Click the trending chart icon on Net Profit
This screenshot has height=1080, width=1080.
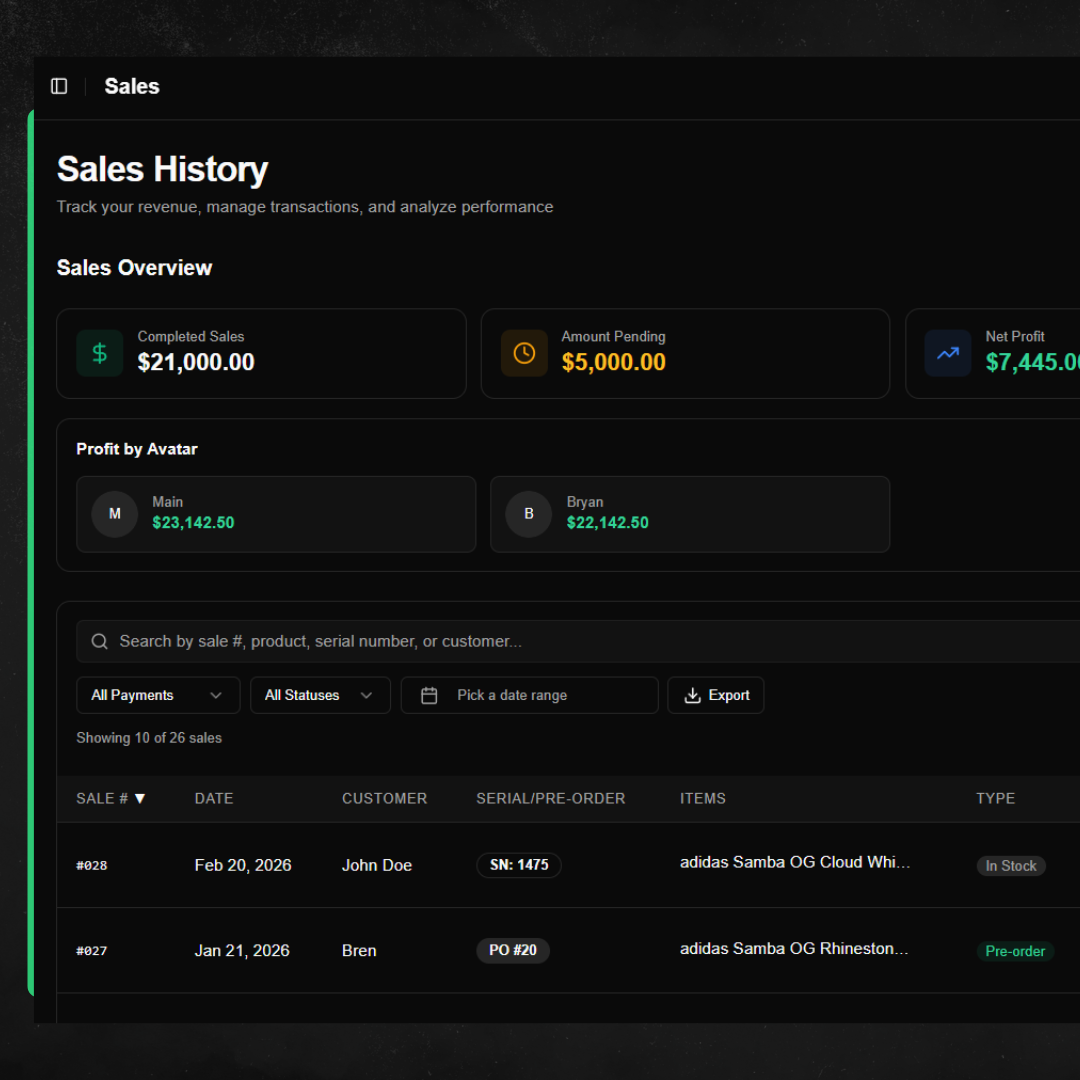(x=947, y=353)
